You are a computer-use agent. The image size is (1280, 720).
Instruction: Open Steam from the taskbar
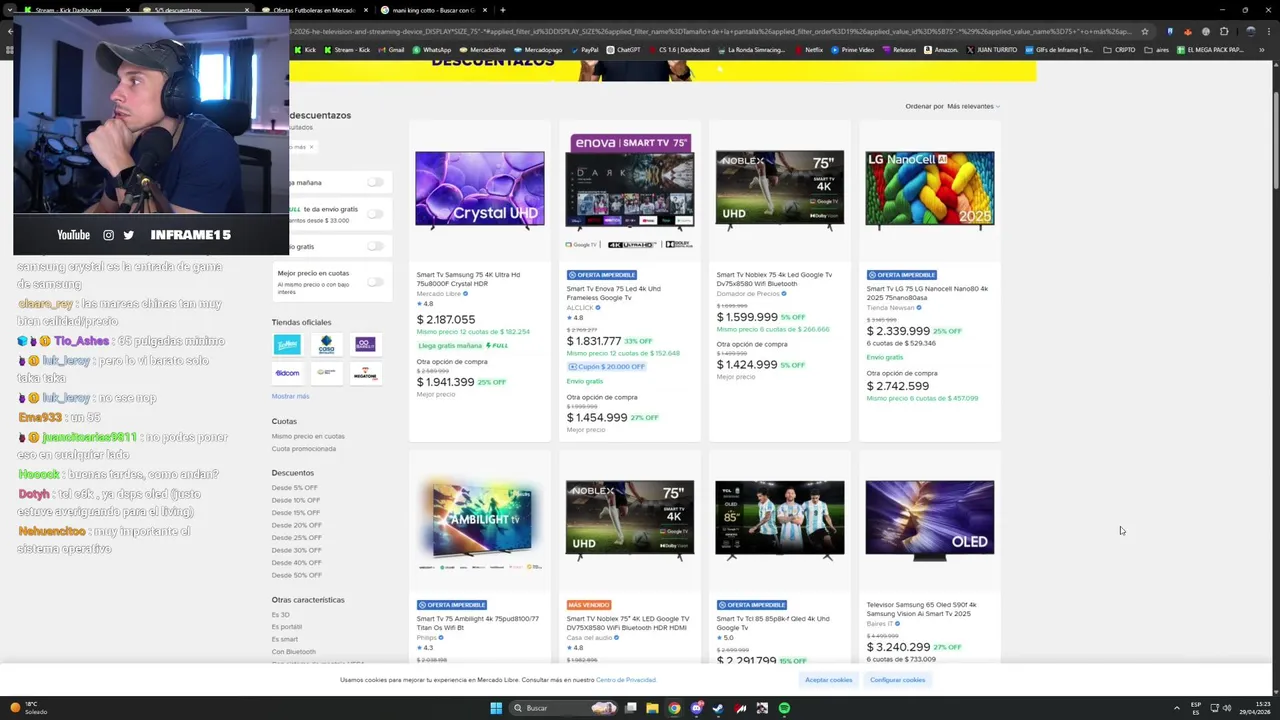click(x=718, y=708)
